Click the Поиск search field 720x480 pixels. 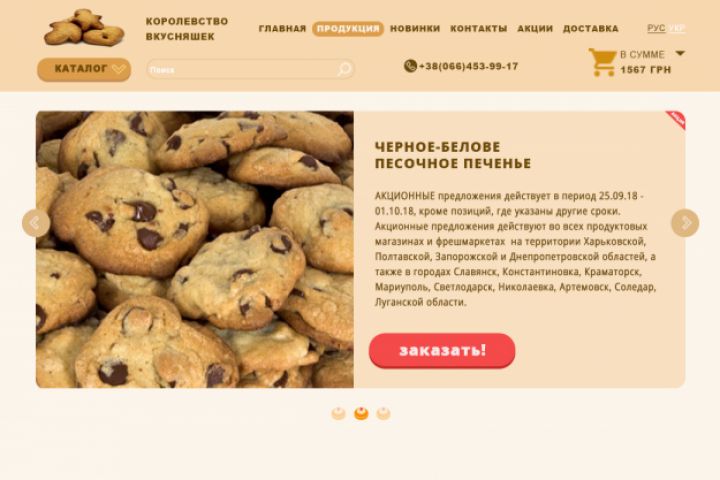(250, 70)
